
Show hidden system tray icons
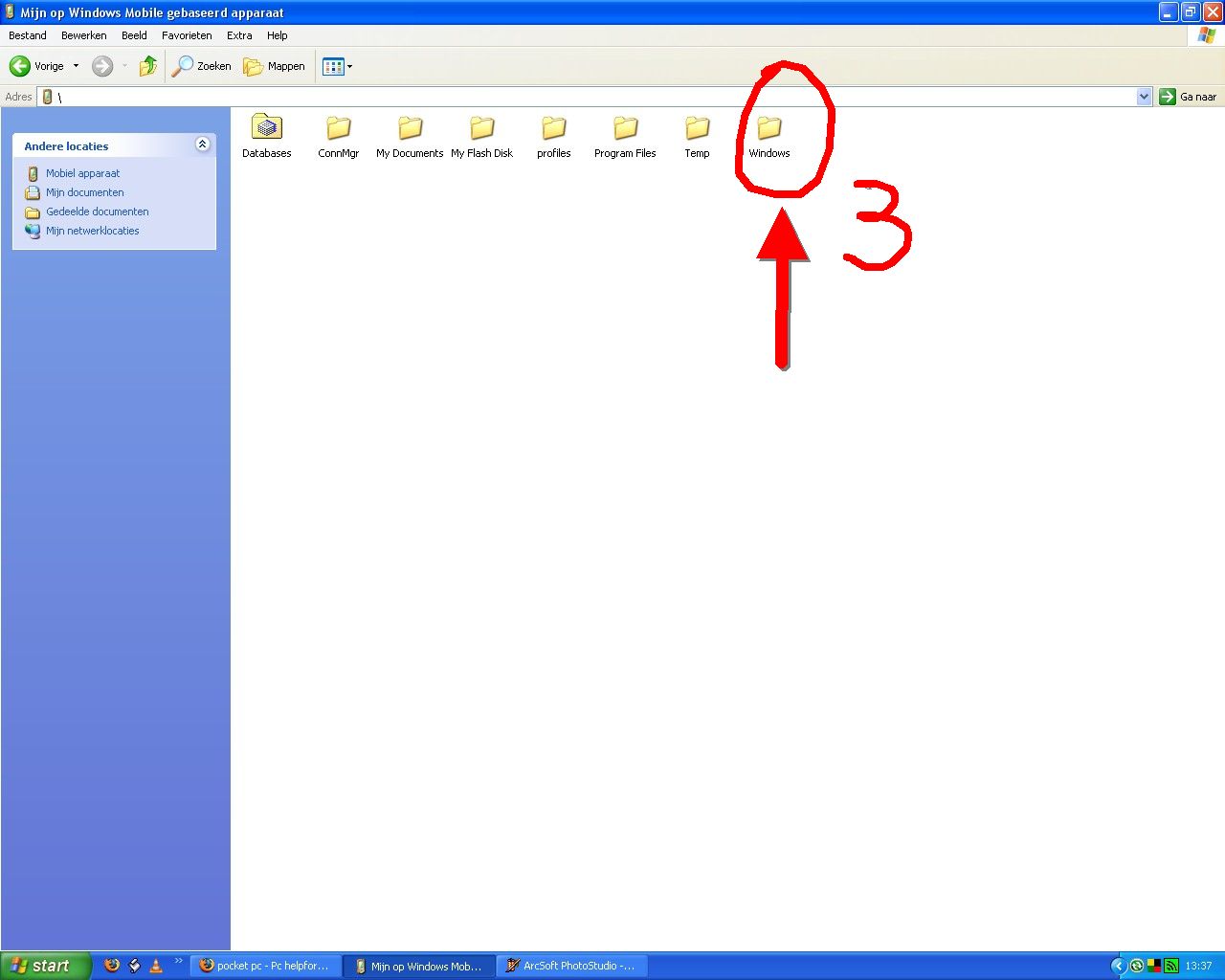pyautogui.click(x=1118, y=966)
